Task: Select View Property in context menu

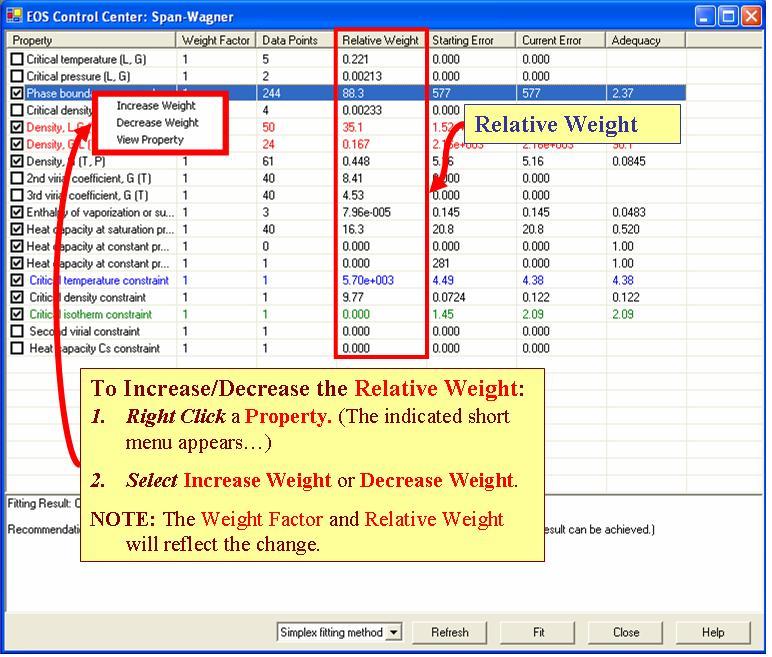Action: [150, 140]
